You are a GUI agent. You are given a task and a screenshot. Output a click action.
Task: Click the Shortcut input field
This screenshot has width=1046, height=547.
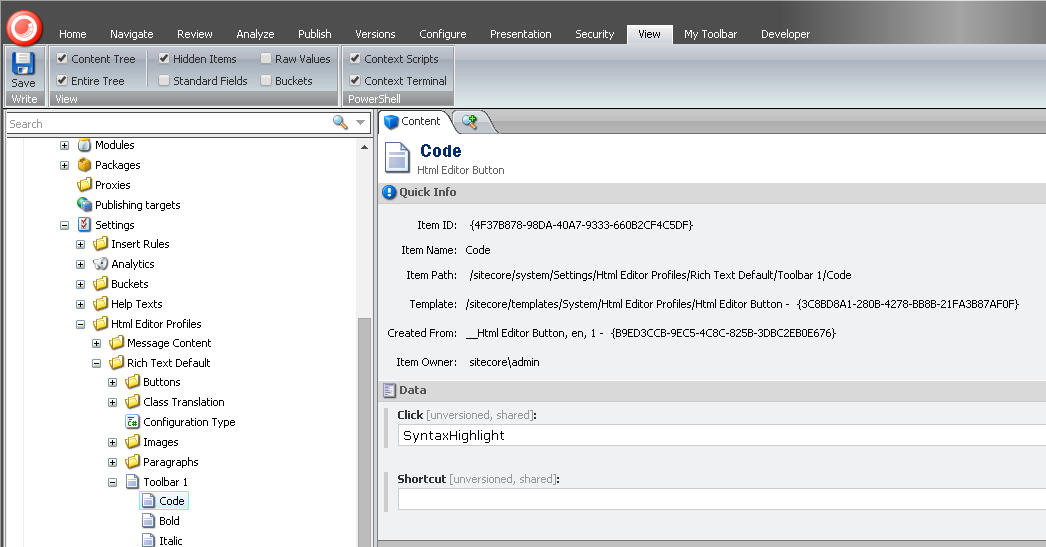720,498
